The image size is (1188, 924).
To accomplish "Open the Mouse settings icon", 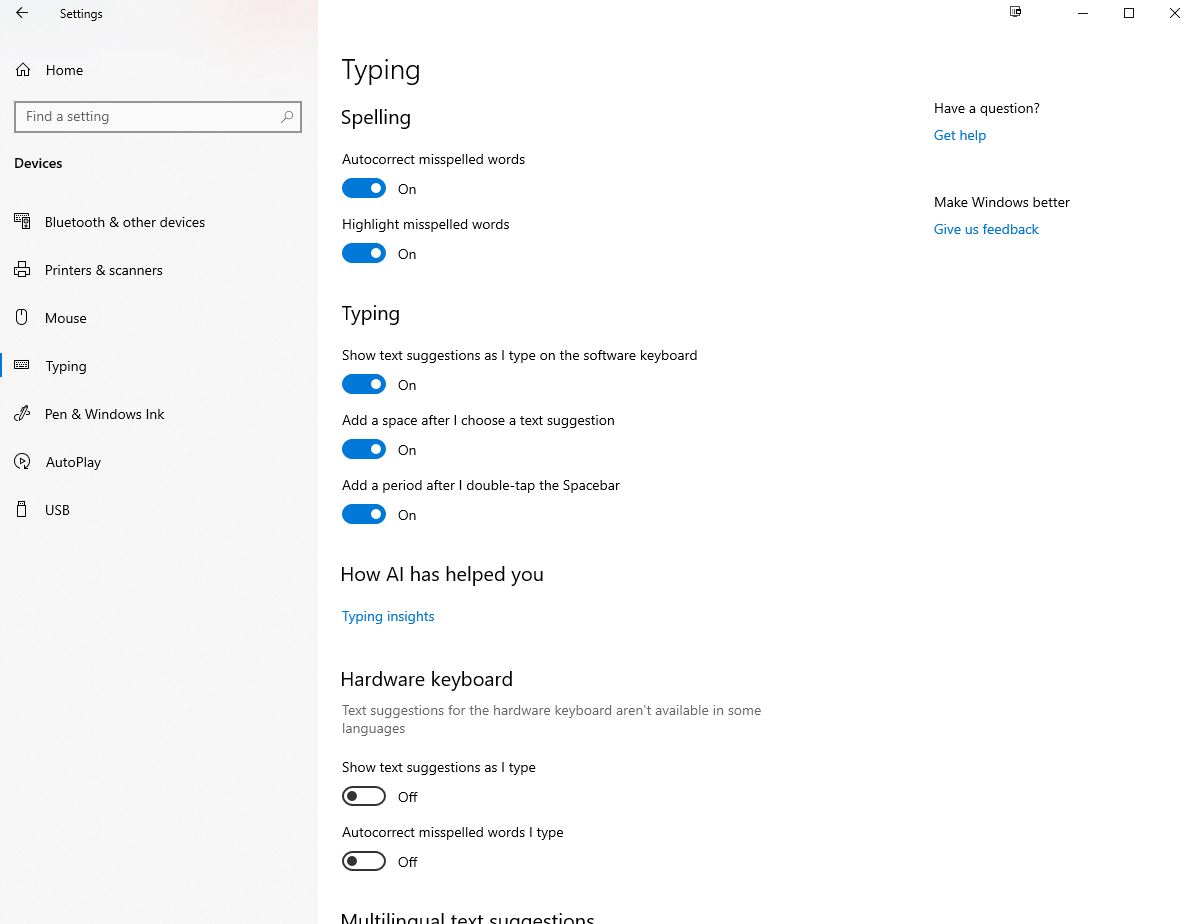I will coord(22,318).
